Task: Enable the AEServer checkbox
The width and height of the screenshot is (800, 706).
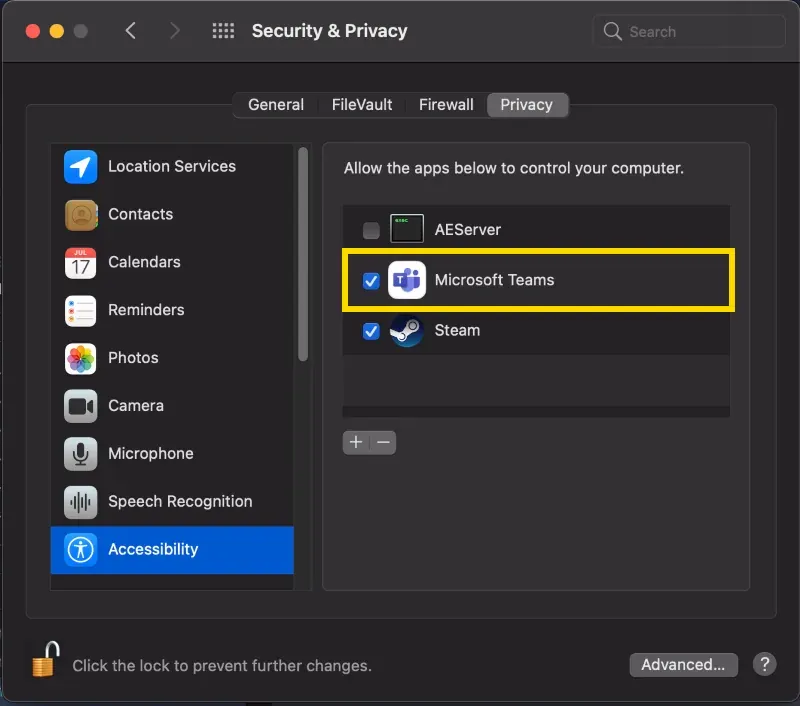Action: tap(371, 230)
